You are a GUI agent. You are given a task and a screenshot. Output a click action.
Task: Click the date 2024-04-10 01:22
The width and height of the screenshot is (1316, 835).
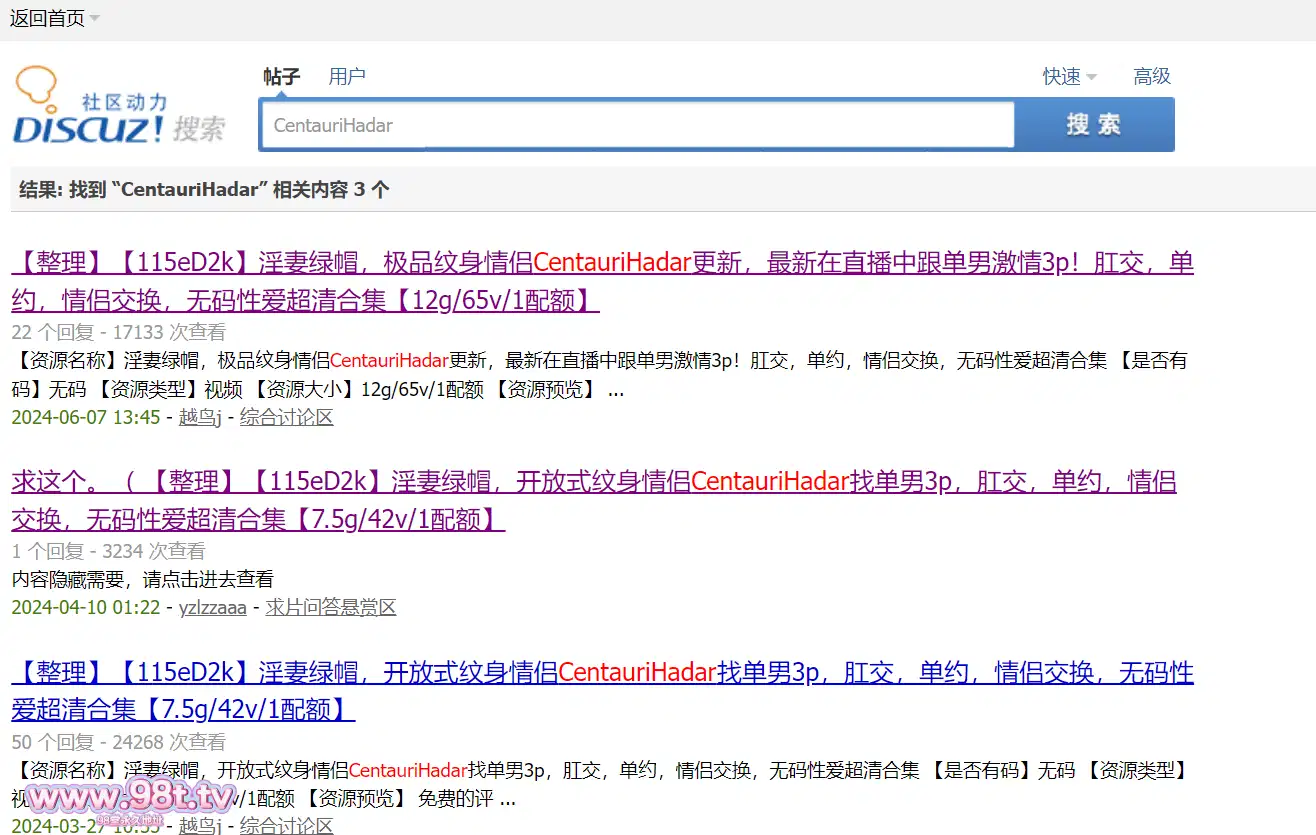pos(86,607)
